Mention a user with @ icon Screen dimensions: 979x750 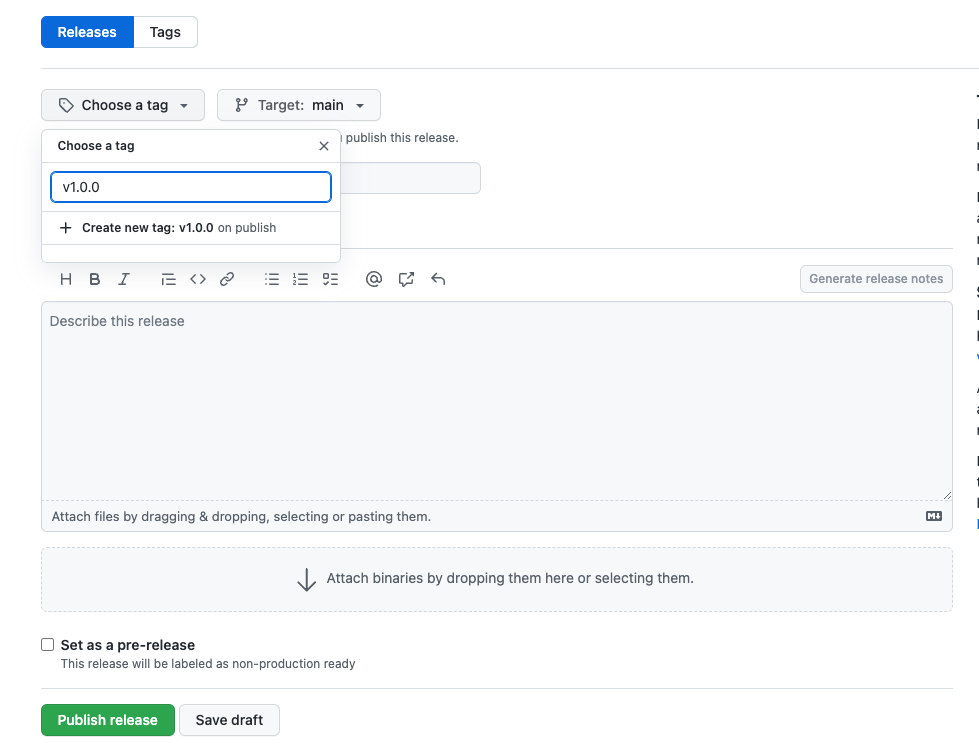(x=373, y=279)
